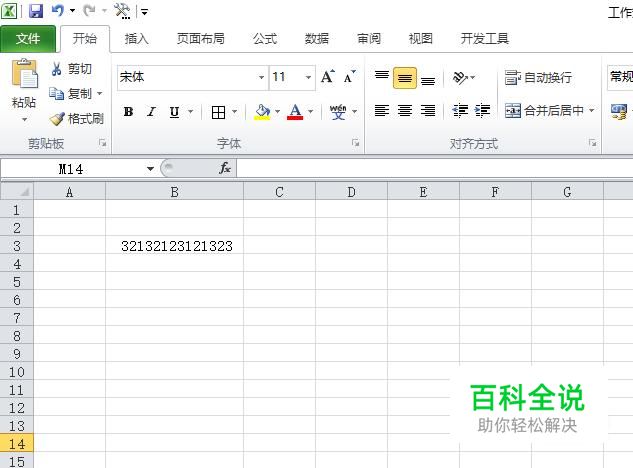Click the borders icon
Viewport: 633px width, 468px height.
218,112
